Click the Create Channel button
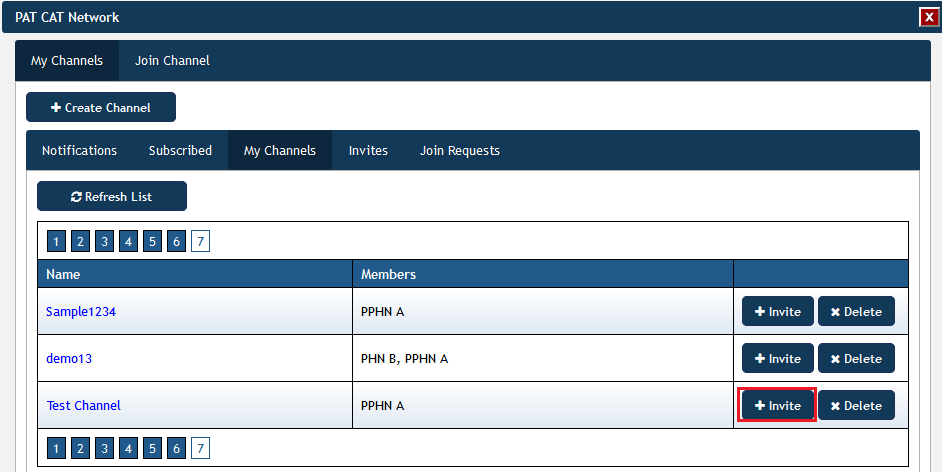The image size is (942, 472). [101, 107]
